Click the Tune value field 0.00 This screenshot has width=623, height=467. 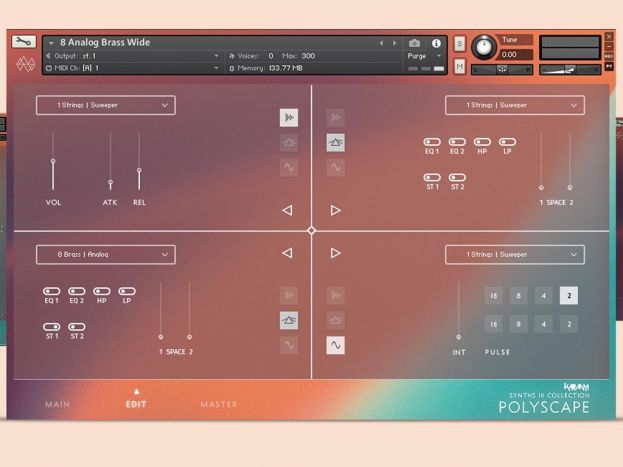pyautogui.click(x=514, y=55)
